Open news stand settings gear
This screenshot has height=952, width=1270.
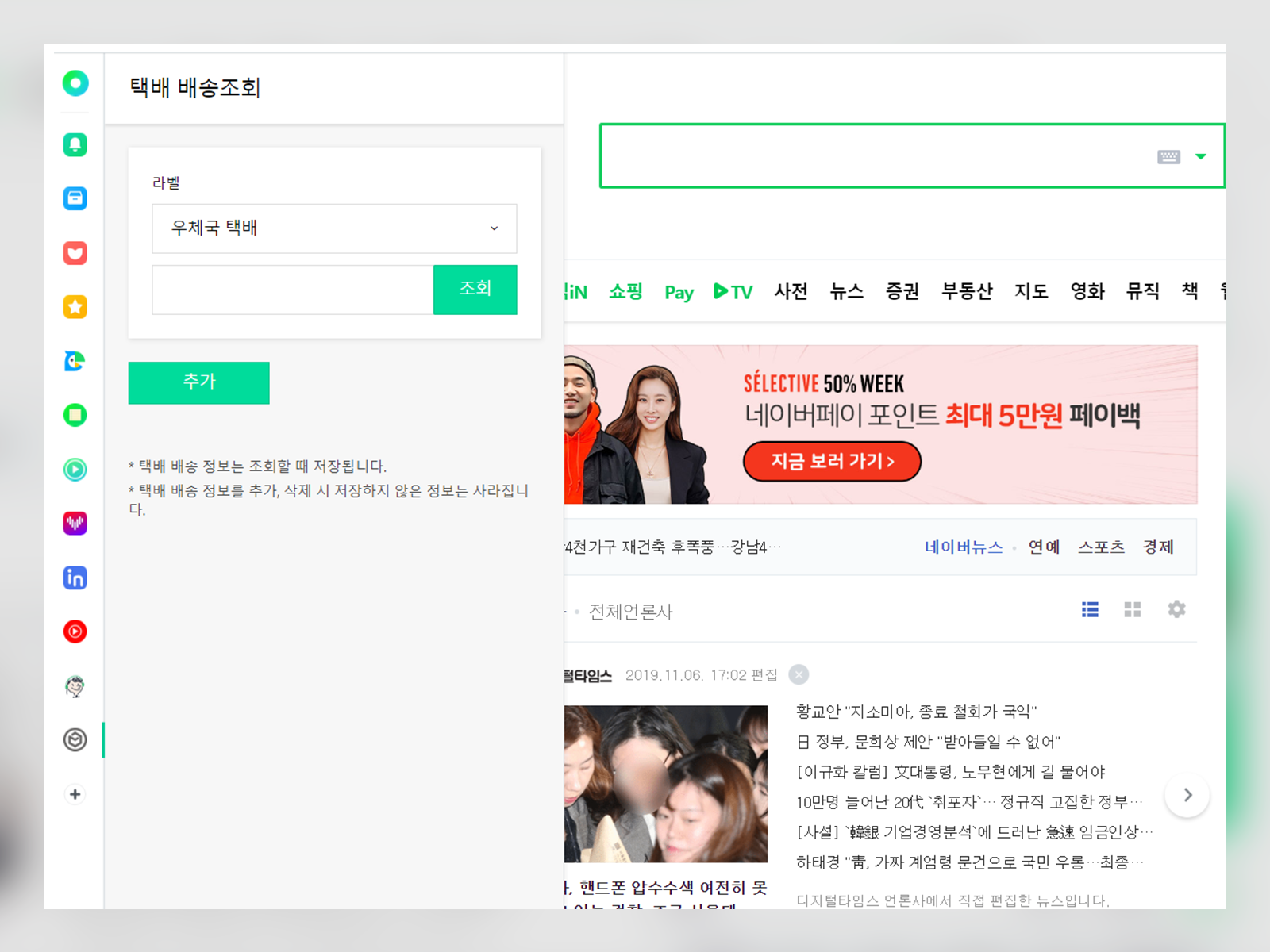point(1176,609)
